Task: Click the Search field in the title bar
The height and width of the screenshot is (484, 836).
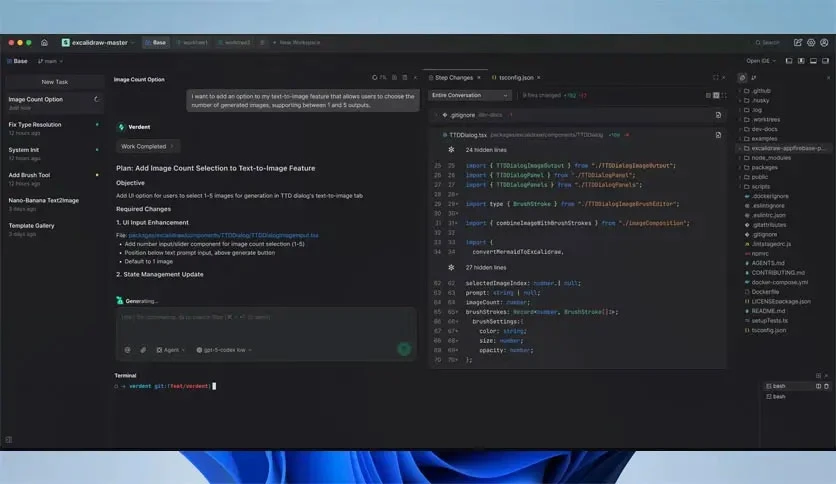Action: 768,43
